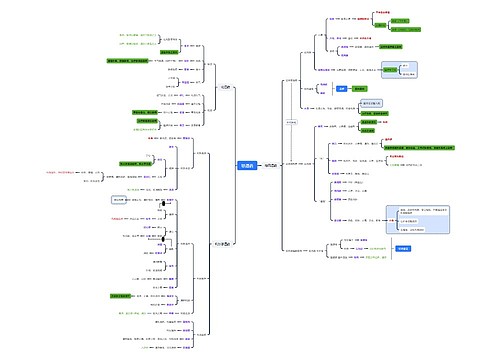Click the upper black oval marker
The image size is (500, 360).
click(x=164, y=203)
